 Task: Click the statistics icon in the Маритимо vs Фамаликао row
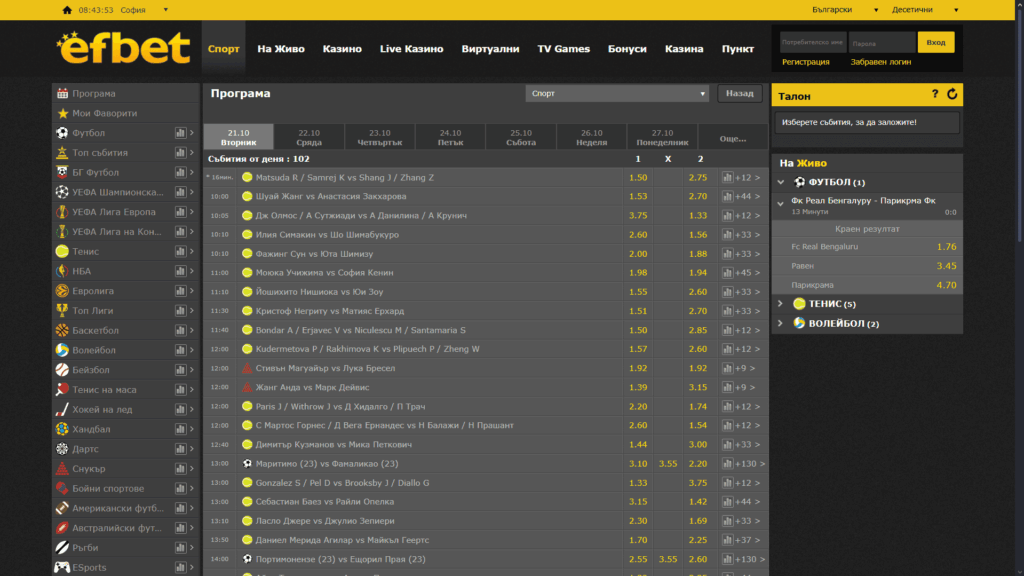(727, 463)
